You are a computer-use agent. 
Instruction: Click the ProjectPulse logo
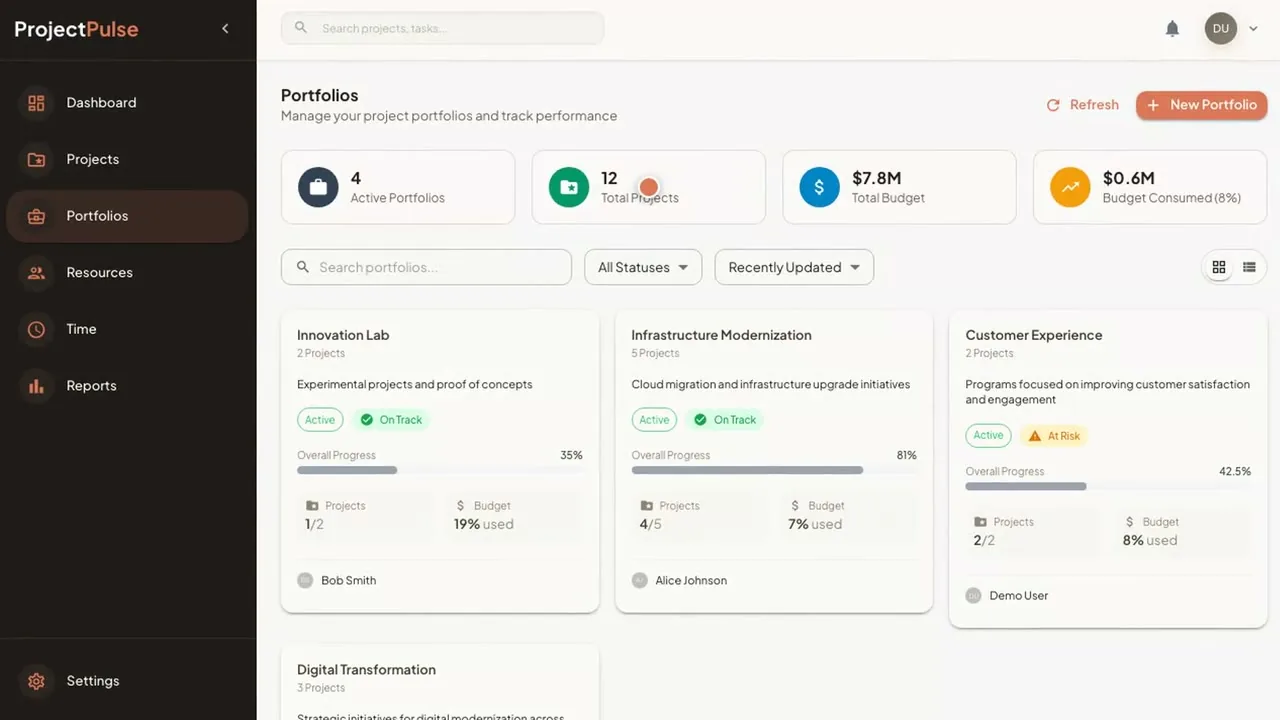(76, 29)
